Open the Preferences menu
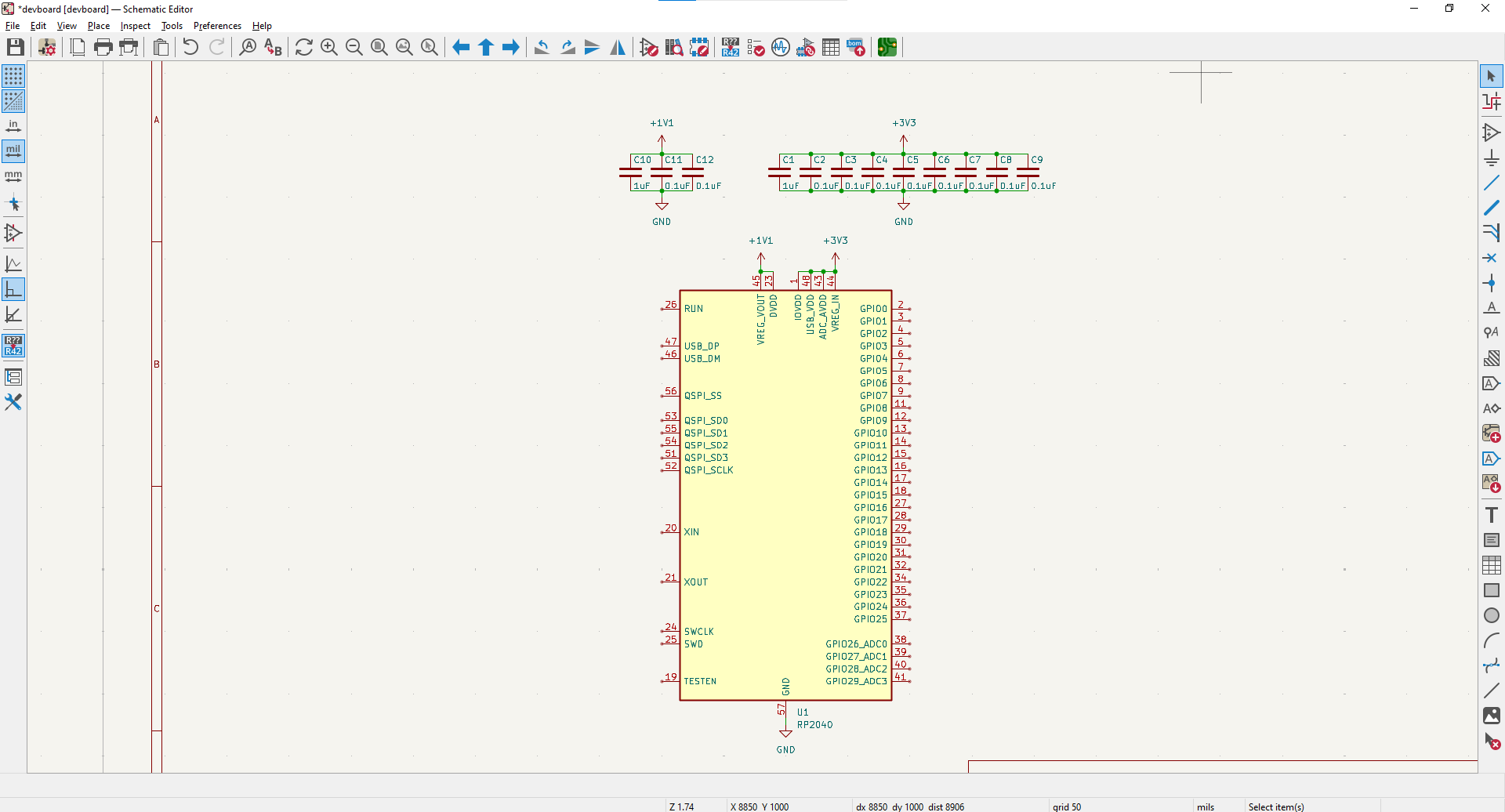The height and width of the screenshot is (812, 1505). [x=217, y=26]
